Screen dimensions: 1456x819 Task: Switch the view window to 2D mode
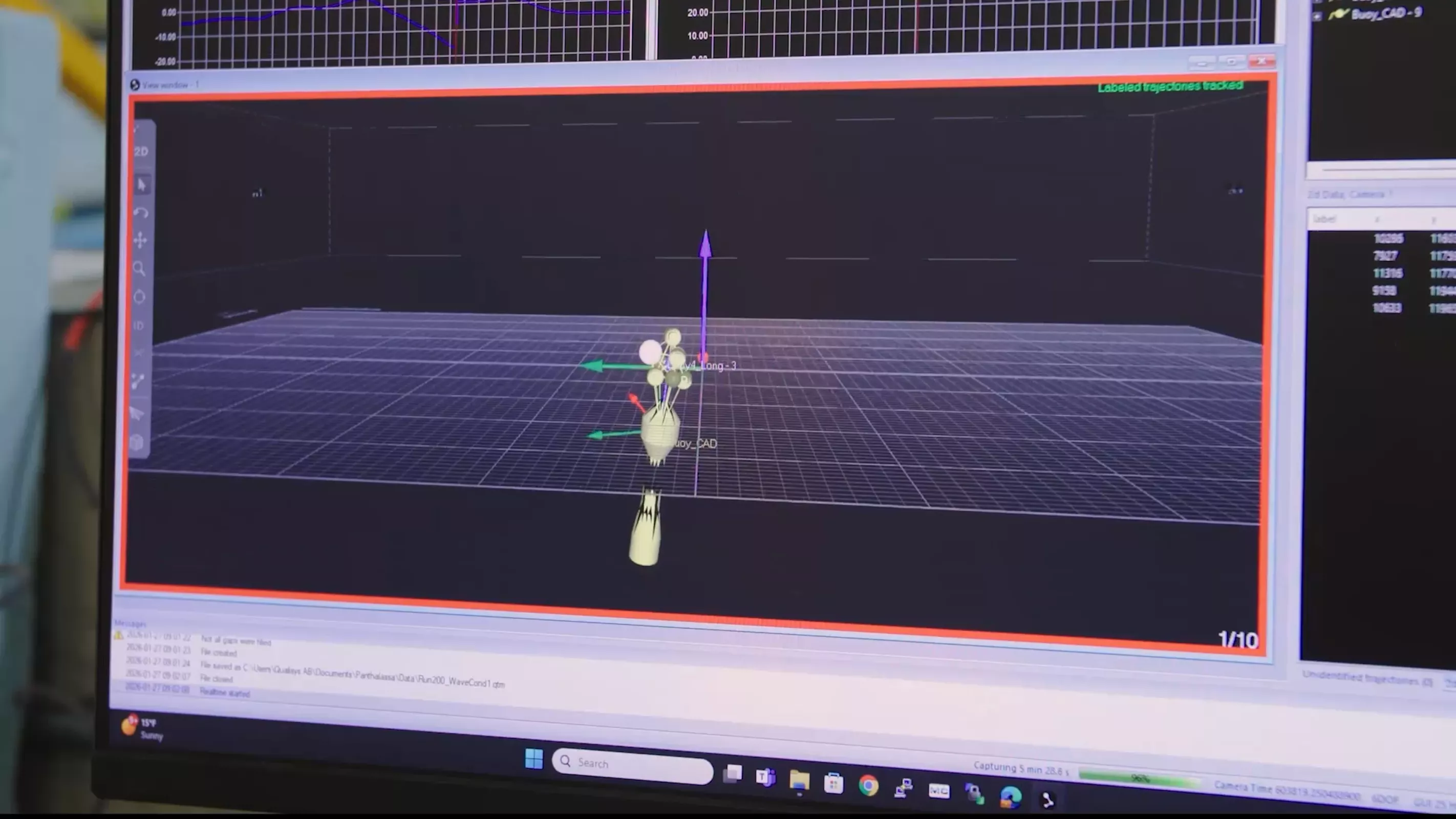(141, 152)
